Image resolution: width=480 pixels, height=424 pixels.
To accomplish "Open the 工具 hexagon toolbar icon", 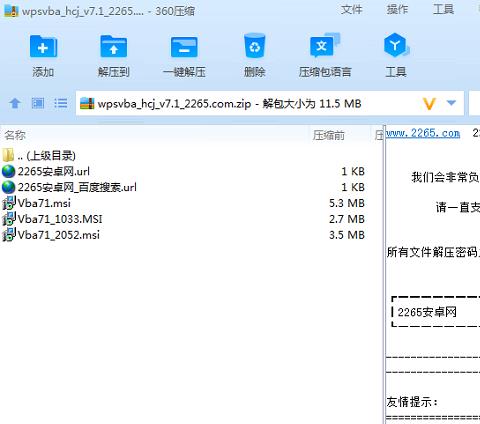I will pyautogui.click(x=396, y=45).
